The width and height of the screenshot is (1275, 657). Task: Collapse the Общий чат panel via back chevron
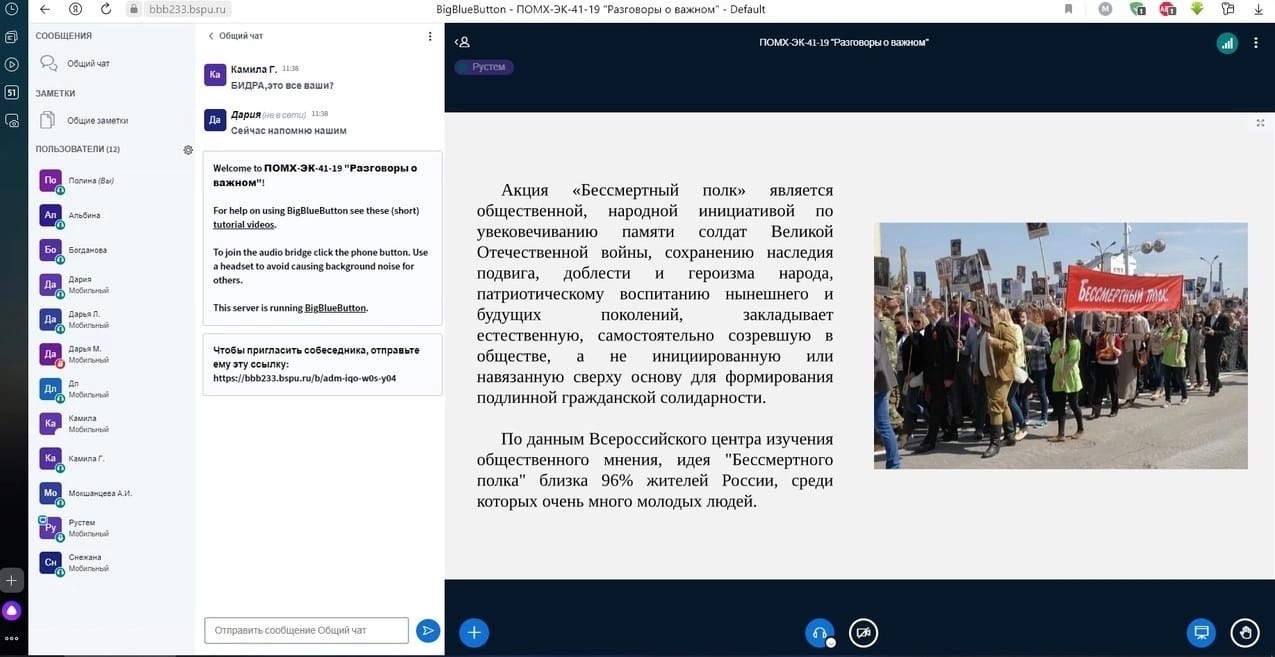[x=211, y=36]
